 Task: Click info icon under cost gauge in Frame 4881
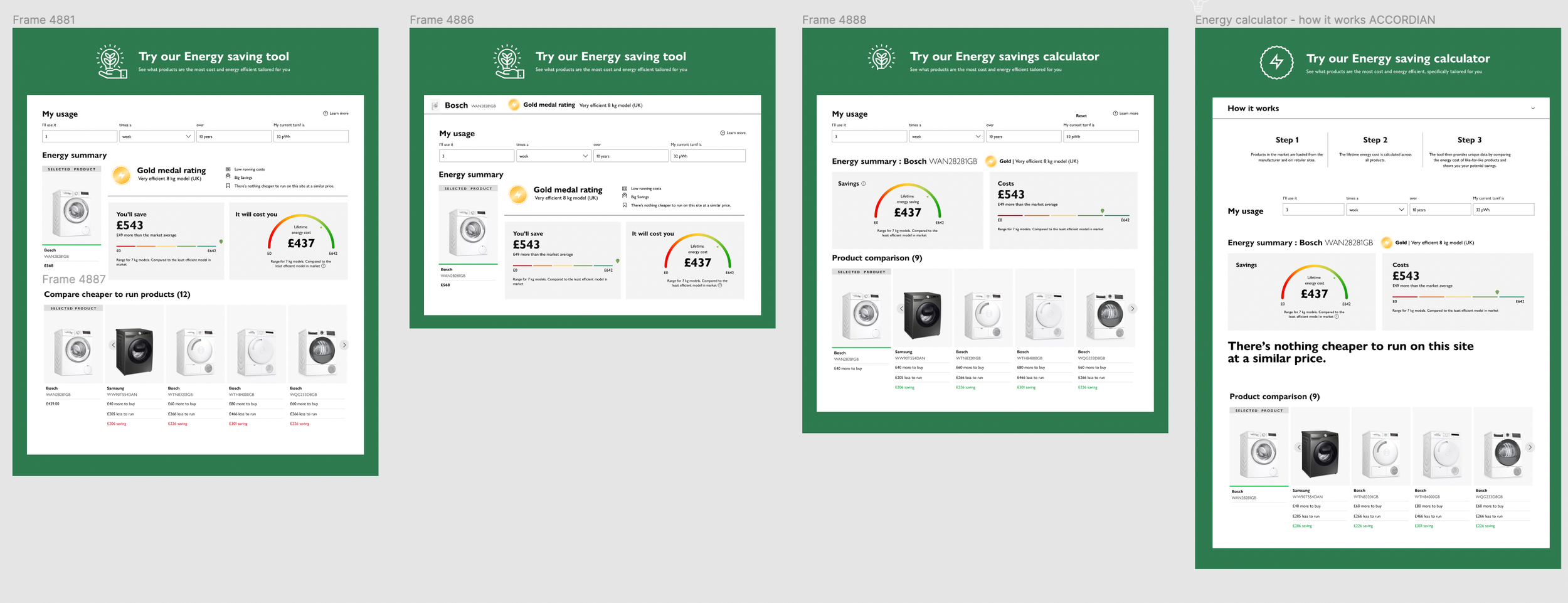pyautogui.click(x=324, y=266)
